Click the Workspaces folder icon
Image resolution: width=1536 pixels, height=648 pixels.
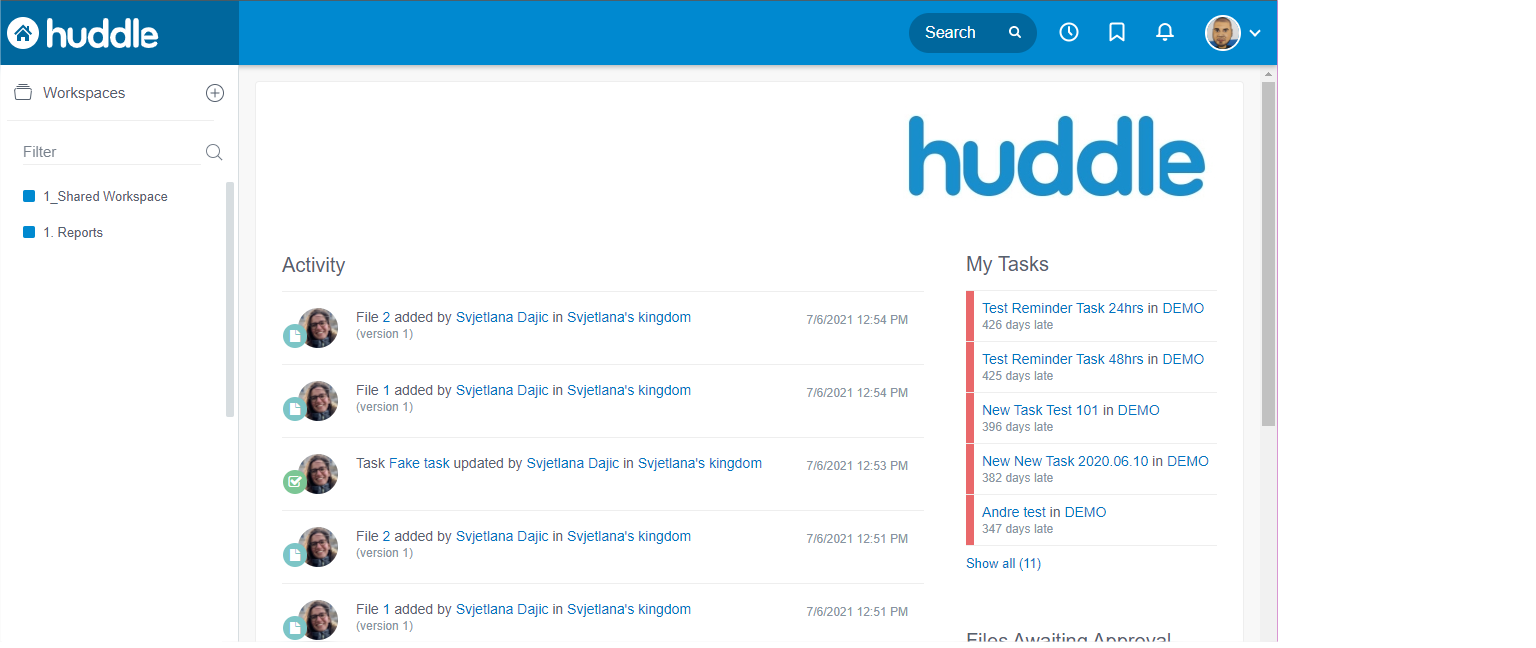23,93
